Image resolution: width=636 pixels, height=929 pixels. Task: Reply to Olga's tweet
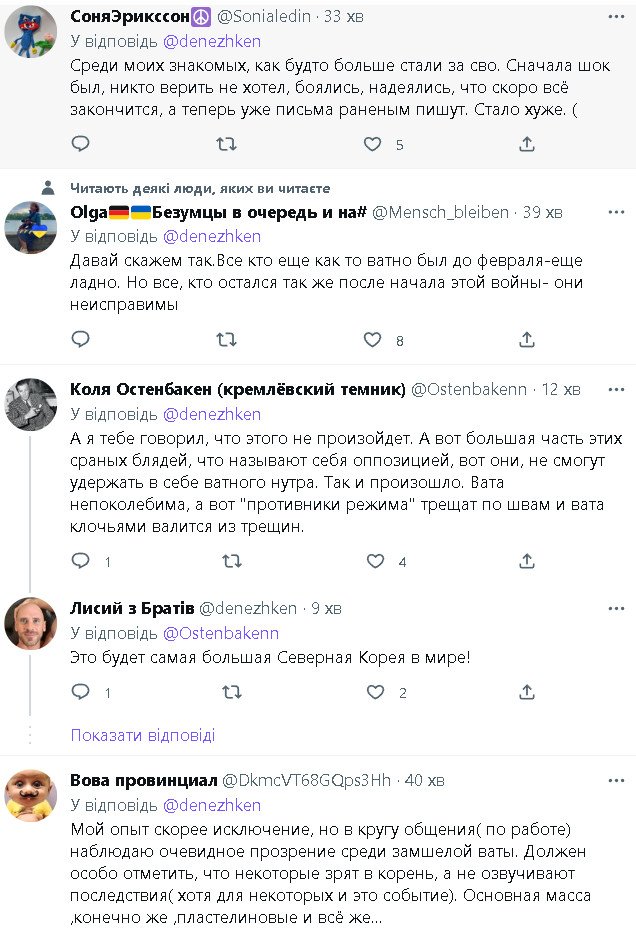(x=81, y=340)
